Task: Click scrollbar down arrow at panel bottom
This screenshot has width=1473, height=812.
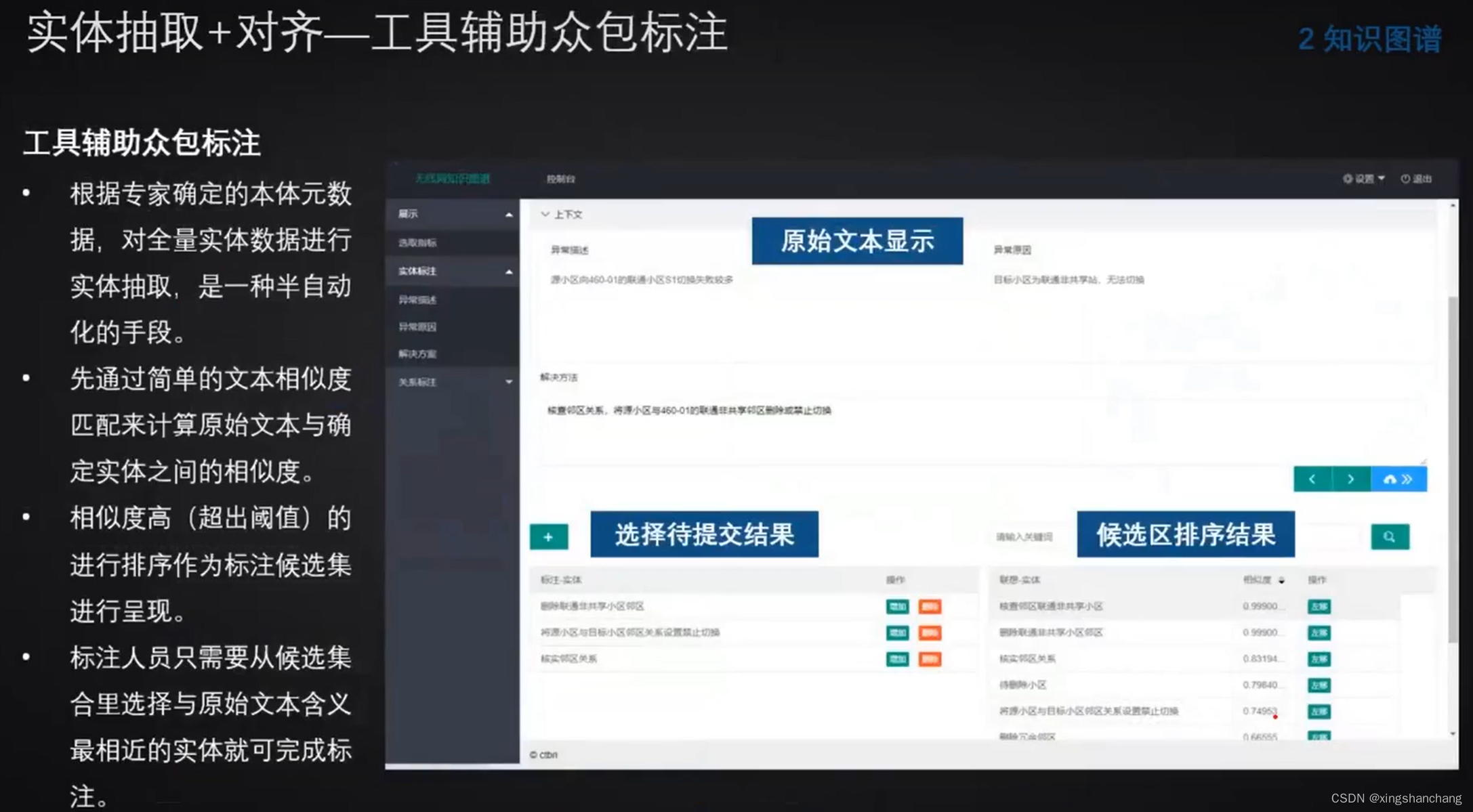Action: (x=1452, y=734)
